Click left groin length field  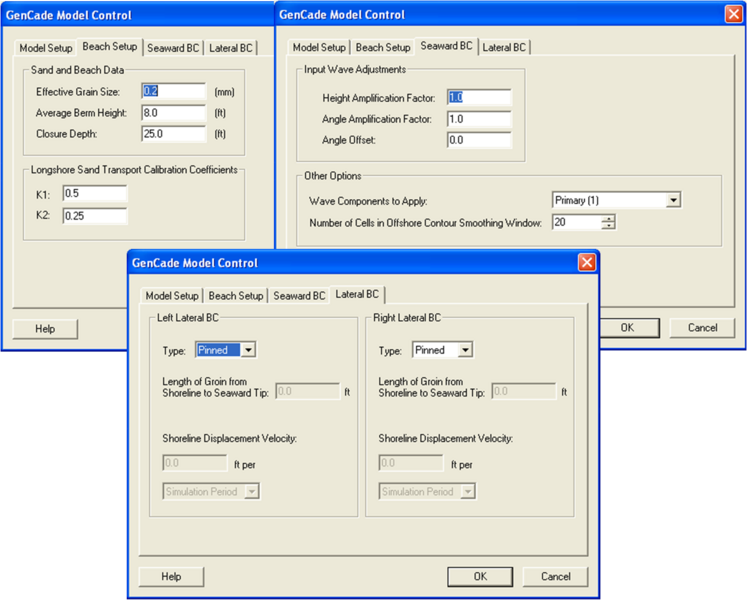[x=308, y=391]
